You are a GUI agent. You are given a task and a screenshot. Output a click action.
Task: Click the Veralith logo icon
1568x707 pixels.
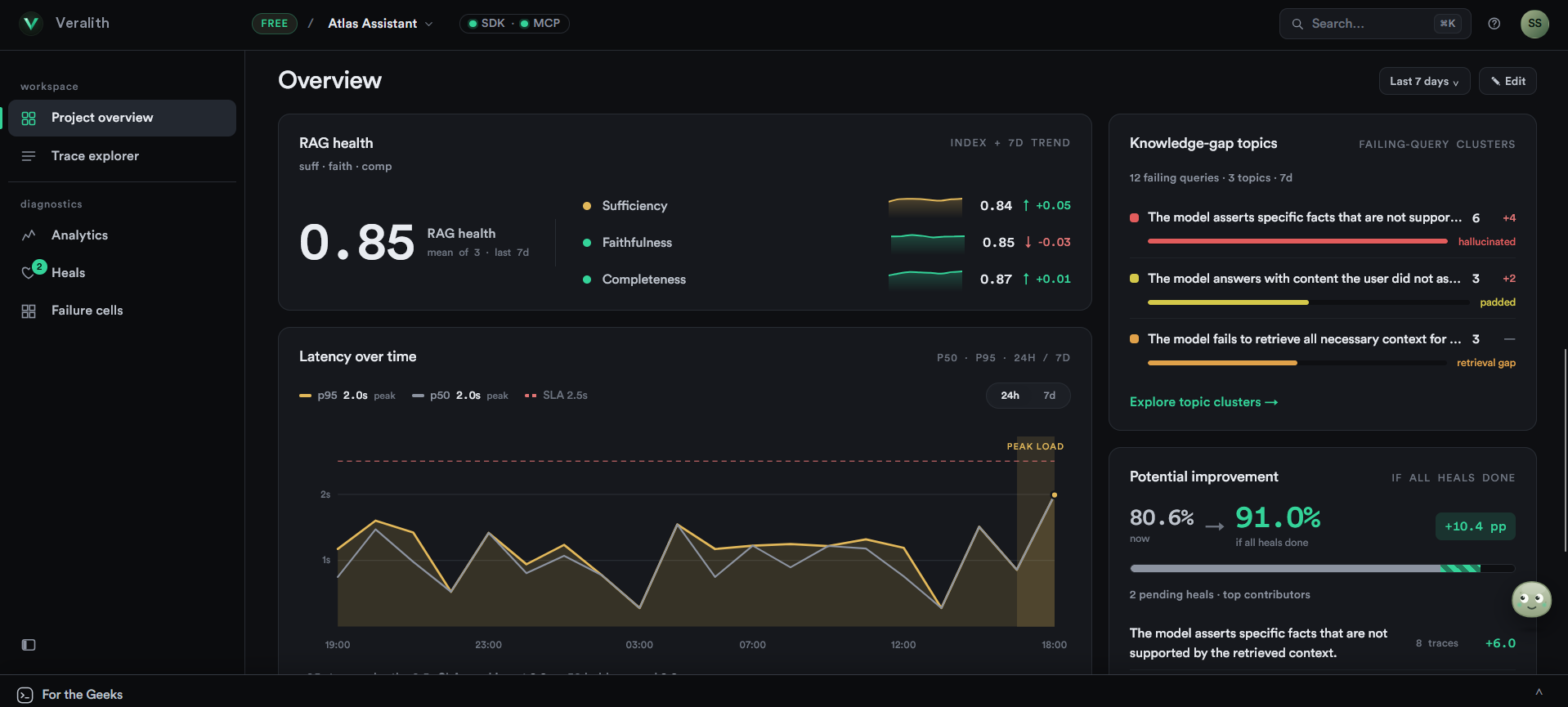point(31,24)
